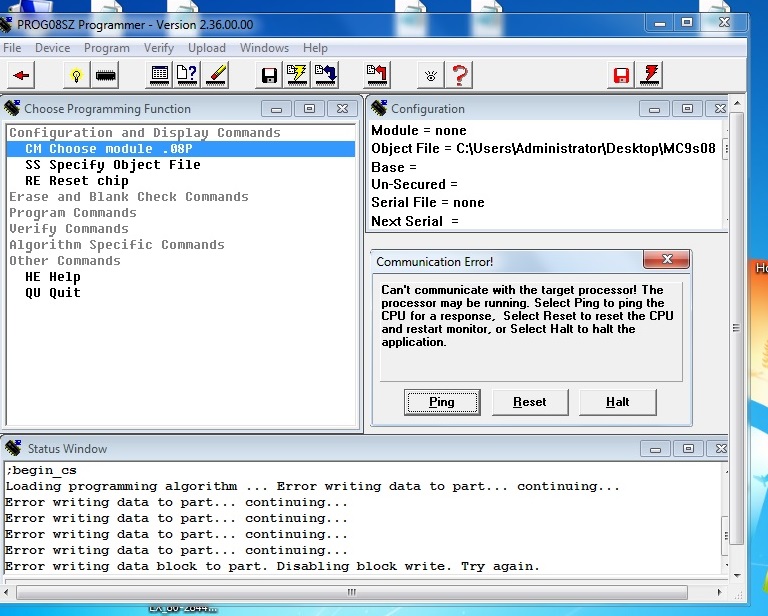This screenshot has width=768, height=616.
Task: Click the Status Window vertical scrollbar
Action: point(738,520)
